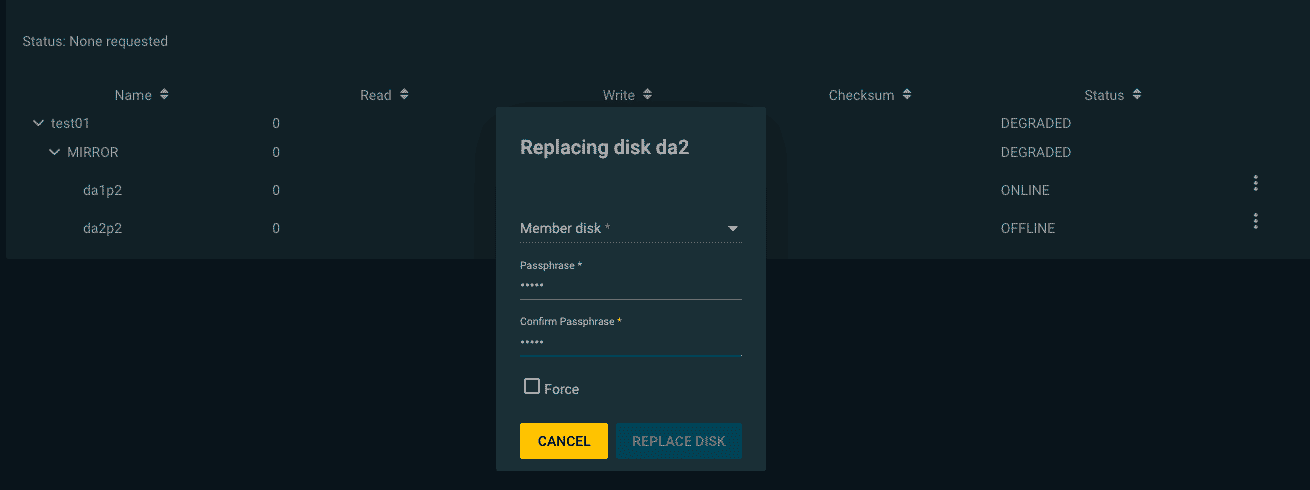This screenshot has width=1310, height=490.
Task: Sort by Write column arrows
Action: (x=647, y=95)
